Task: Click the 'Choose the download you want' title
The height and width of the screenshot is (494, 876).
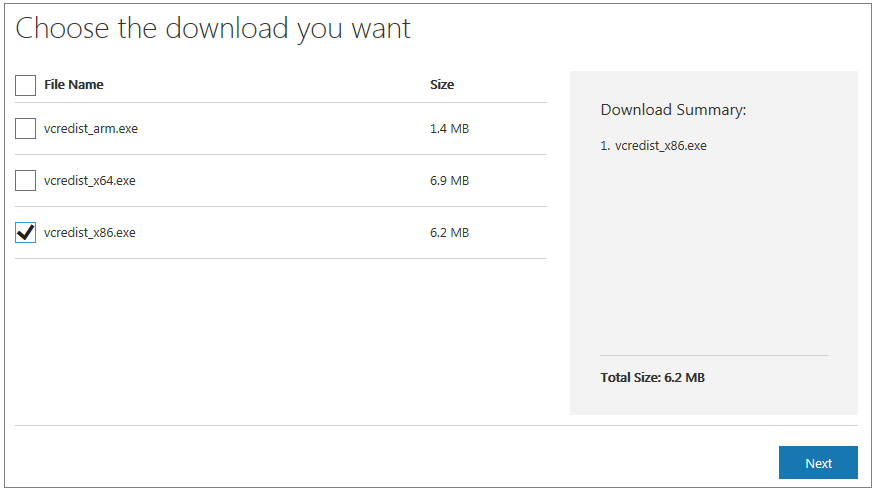Action: [x=213, y=28]
